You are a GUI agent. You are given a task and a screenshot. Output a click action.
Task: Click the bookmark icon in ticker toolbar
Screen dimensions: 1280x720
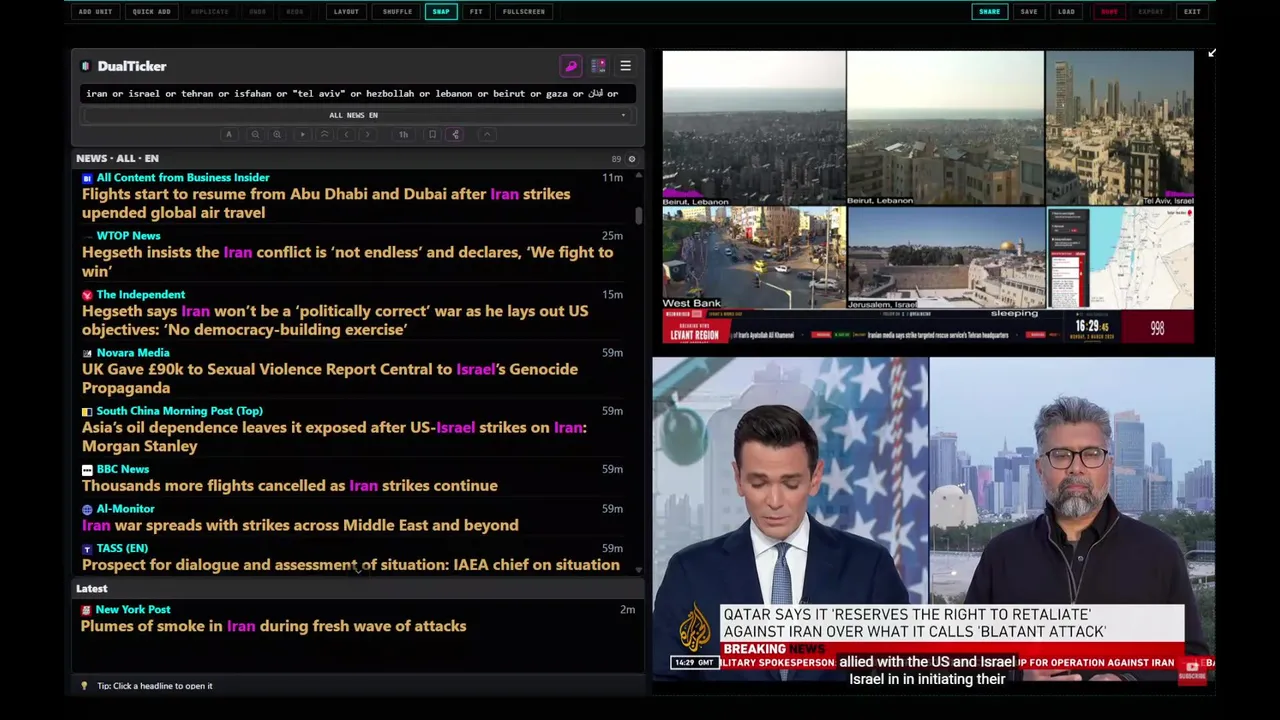432,135
